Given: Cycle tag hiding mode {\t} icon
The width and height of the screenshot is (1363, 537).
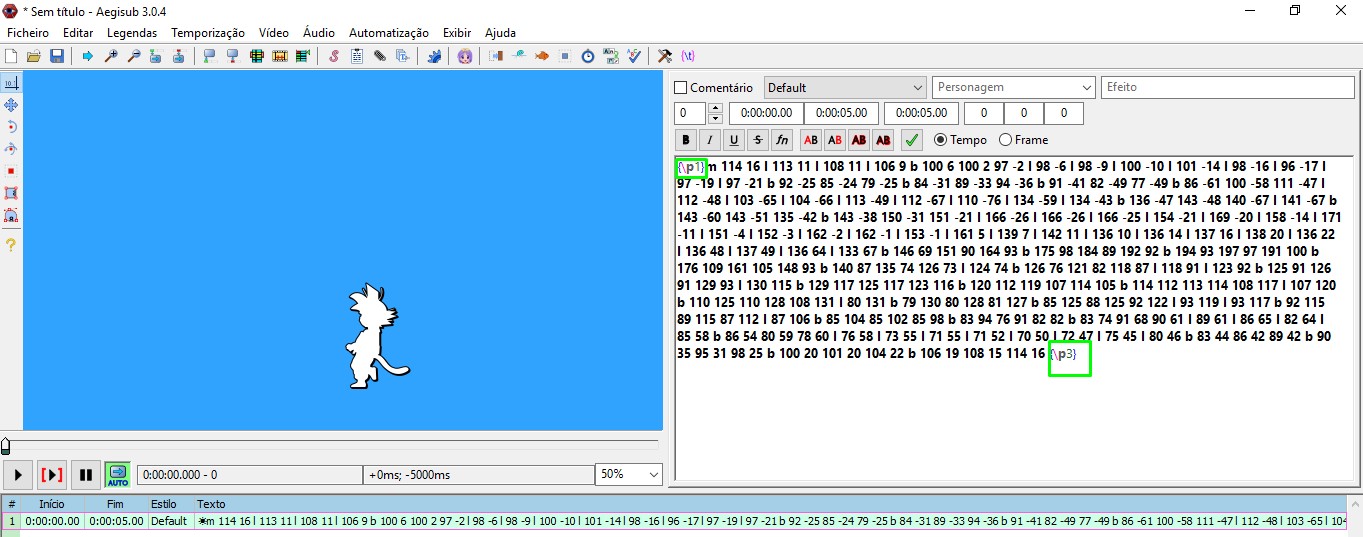Looking at the screenshot, I should coord(688,56).
